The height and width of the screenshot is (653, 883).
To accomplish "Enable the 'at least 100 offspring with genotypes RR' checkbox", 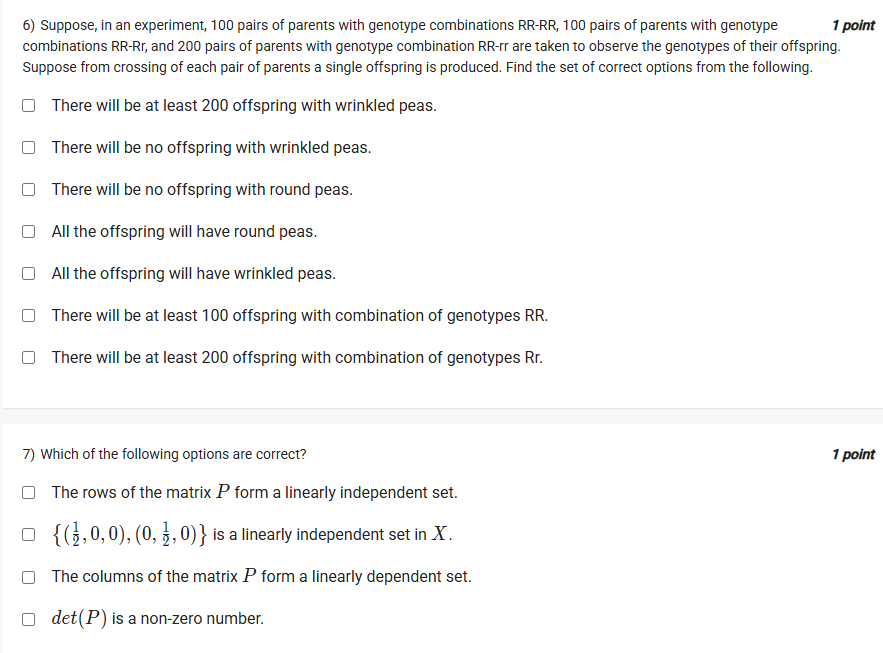I will (x=30, y=315).
